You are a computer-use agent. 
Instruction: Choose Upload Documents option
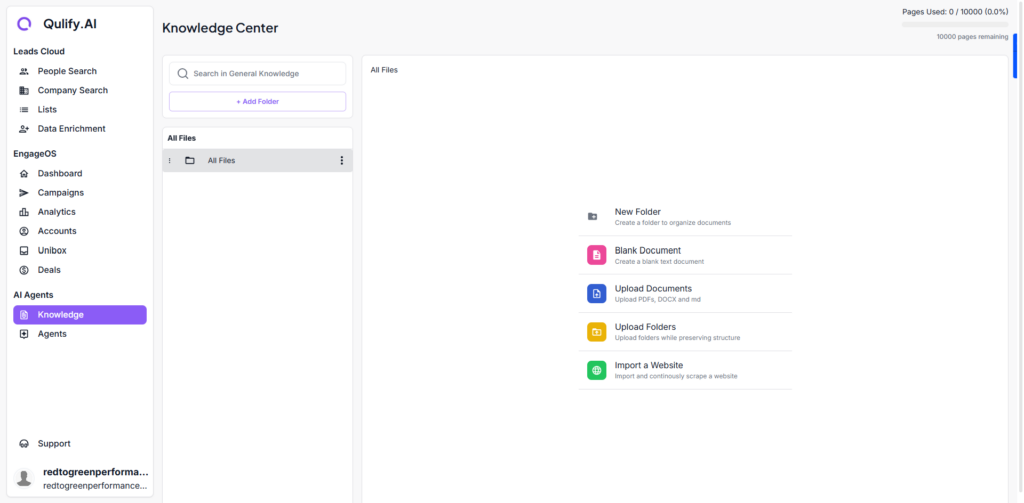click(685, 294)
